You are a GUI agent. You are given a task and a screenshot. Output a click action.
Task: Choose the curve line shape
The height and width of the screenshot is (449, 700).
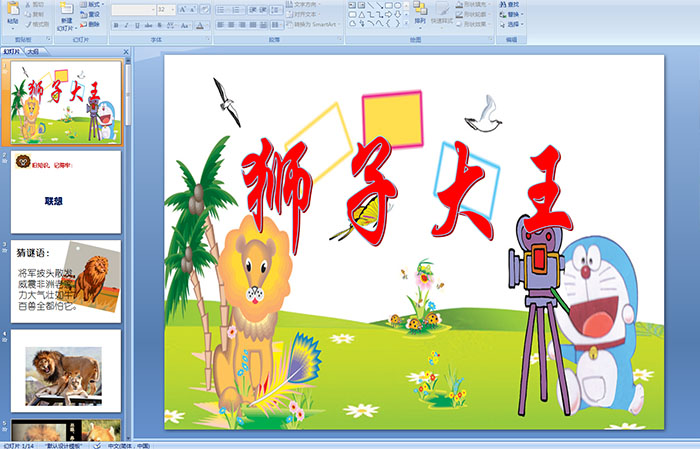379,23
